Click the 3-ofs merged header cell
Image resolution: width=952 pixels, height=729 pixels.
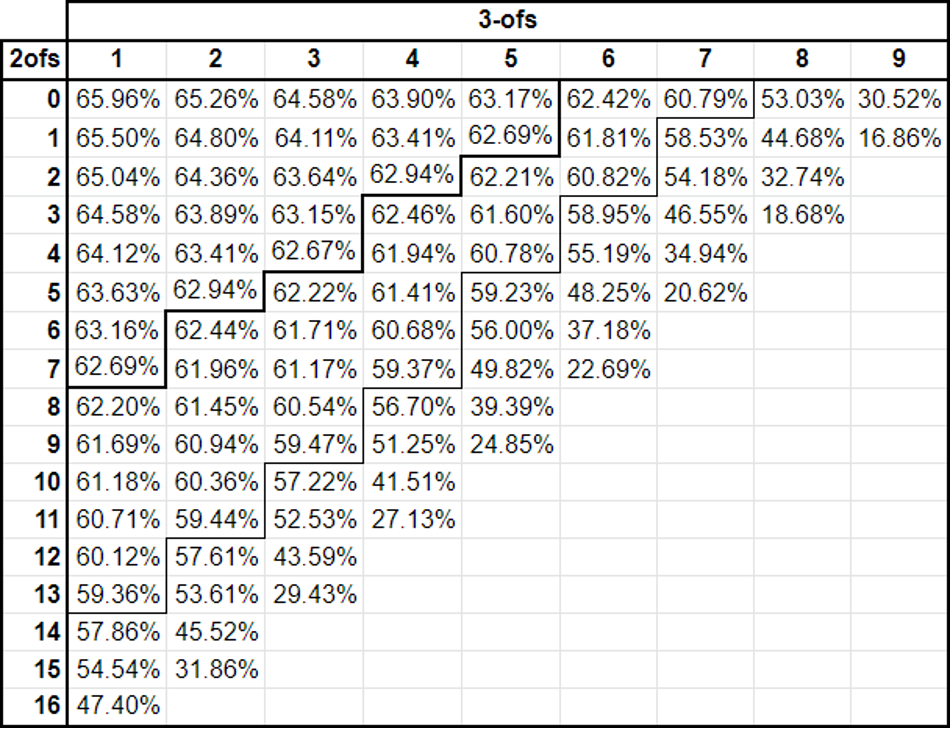pos(507,20)
